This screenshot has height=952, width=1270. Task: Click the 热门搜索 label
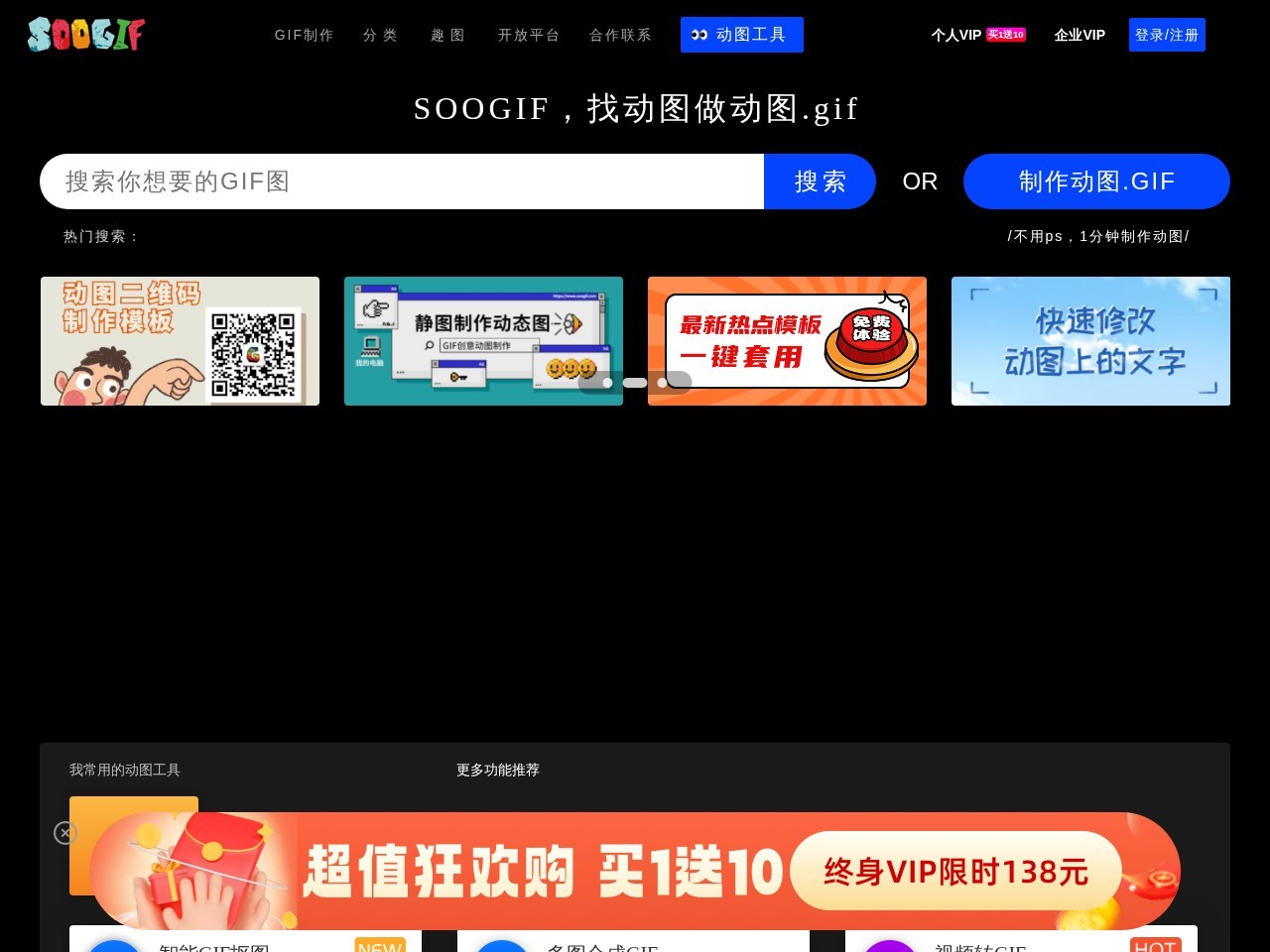point(101,236)
